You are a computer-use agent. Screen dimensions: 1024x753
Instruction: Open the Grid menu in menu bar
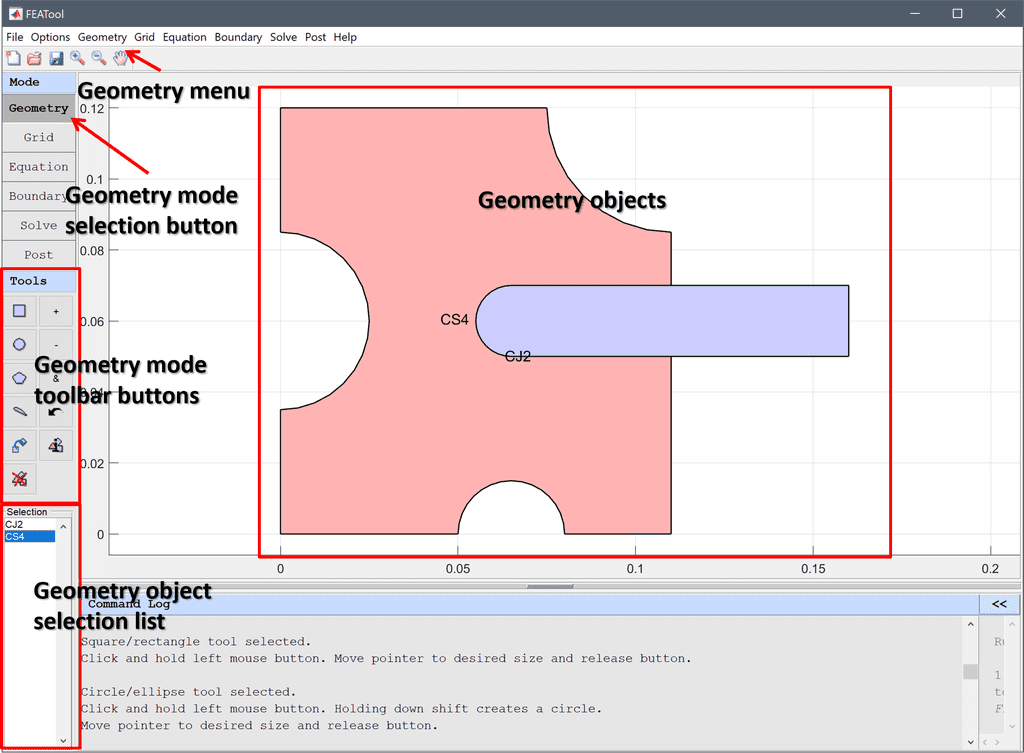coord(144,37)
